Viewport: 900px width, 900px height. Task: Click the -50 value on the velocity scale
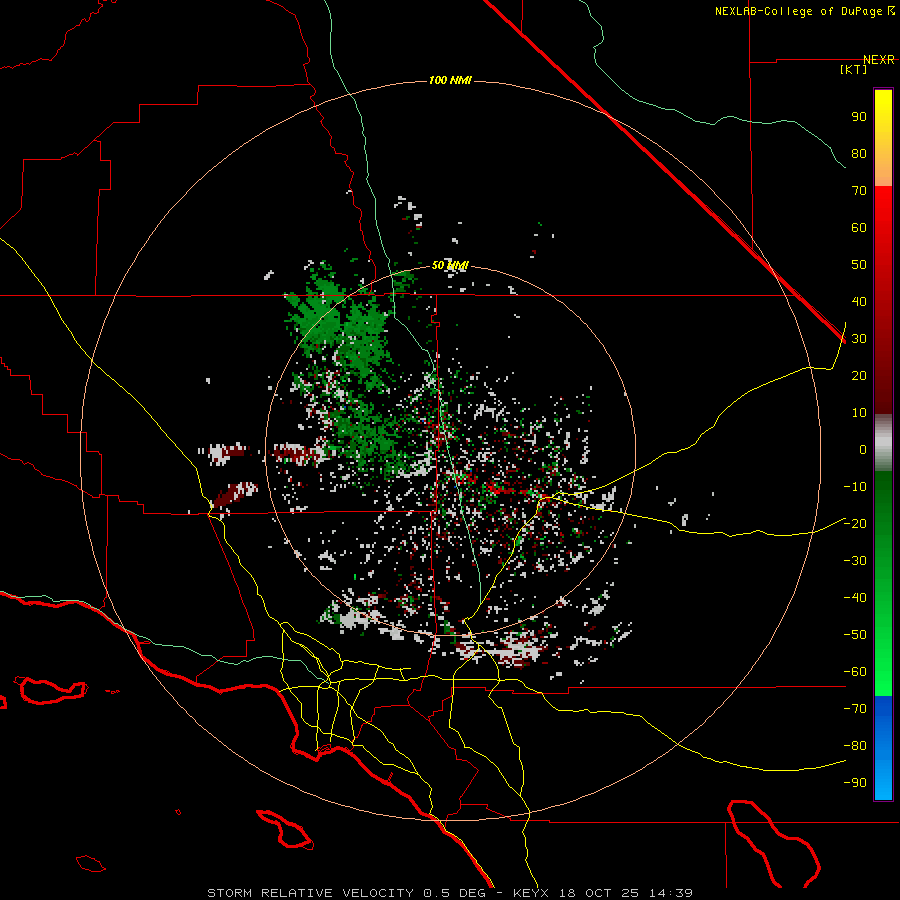pyautogui.click(x=855, y=635)
